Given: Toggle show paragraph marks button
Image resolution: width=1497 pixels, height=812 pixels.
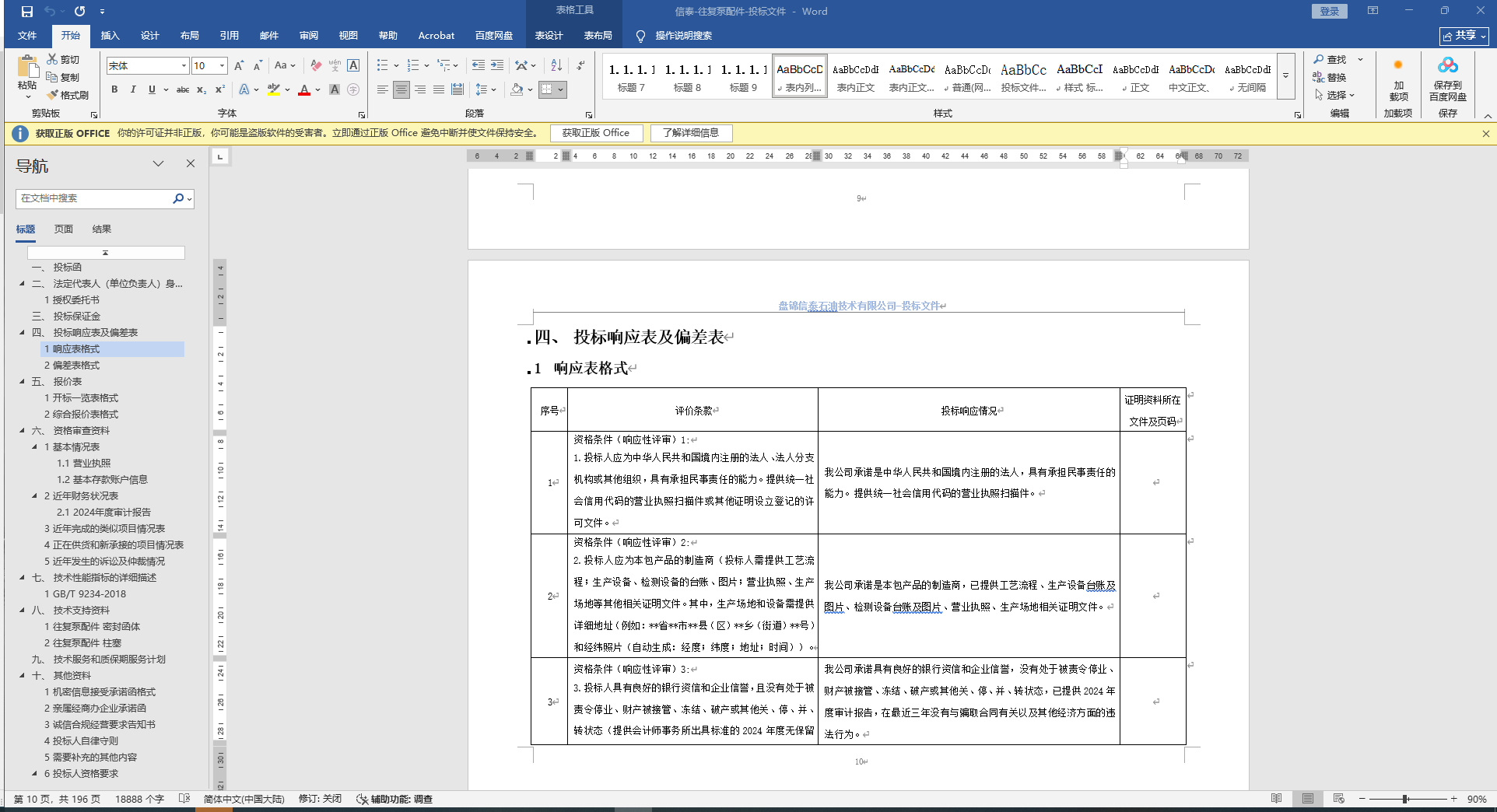Looking at the screenshot, I should click(580, 65).
